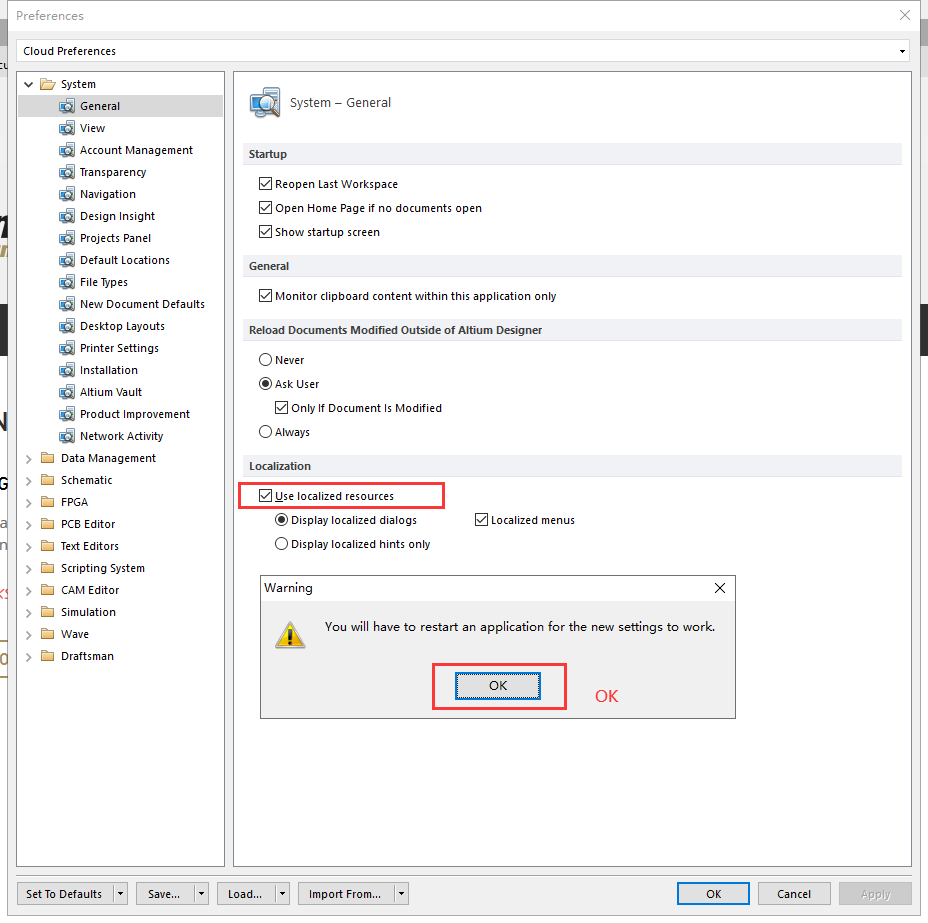Cancel the Preferences dialog

(x=794, y=893)
